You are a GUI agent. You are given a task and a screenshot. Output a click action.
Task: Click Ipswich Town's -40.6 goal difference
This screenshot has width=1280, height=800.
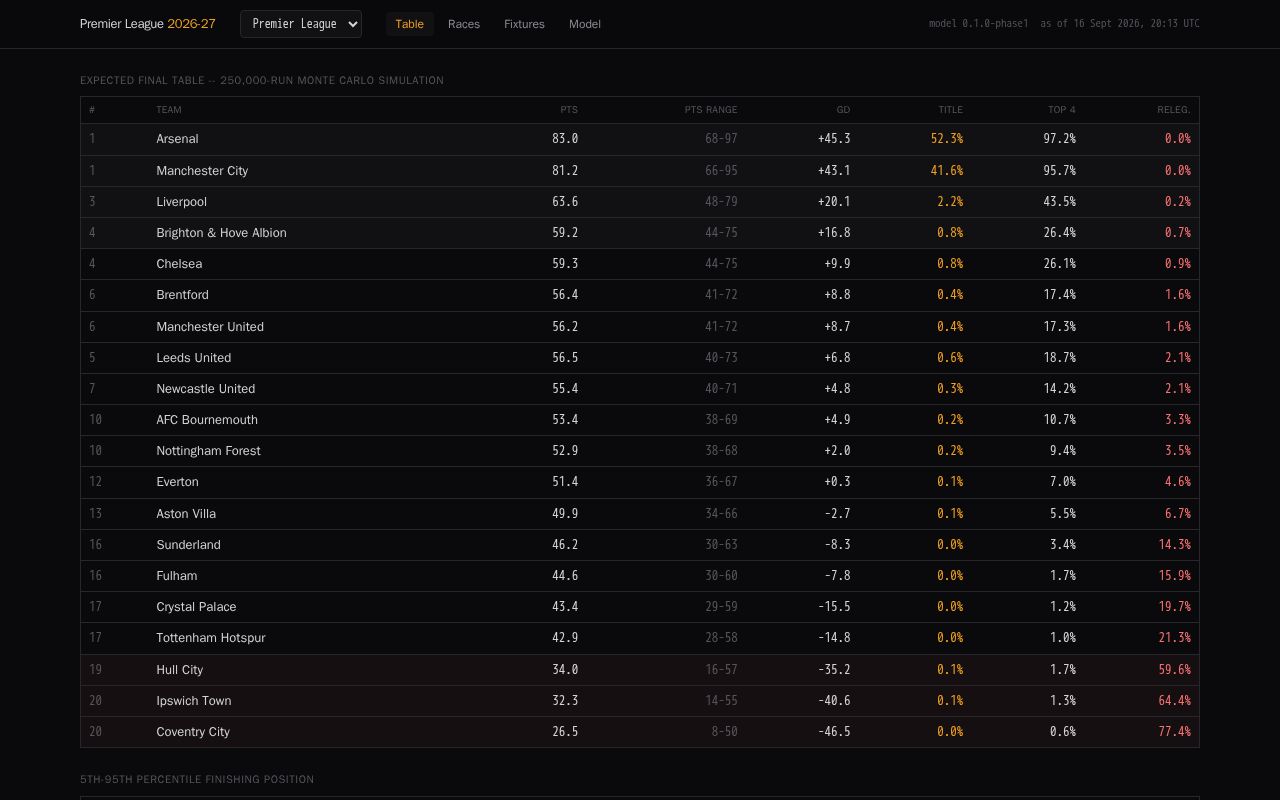834,701
